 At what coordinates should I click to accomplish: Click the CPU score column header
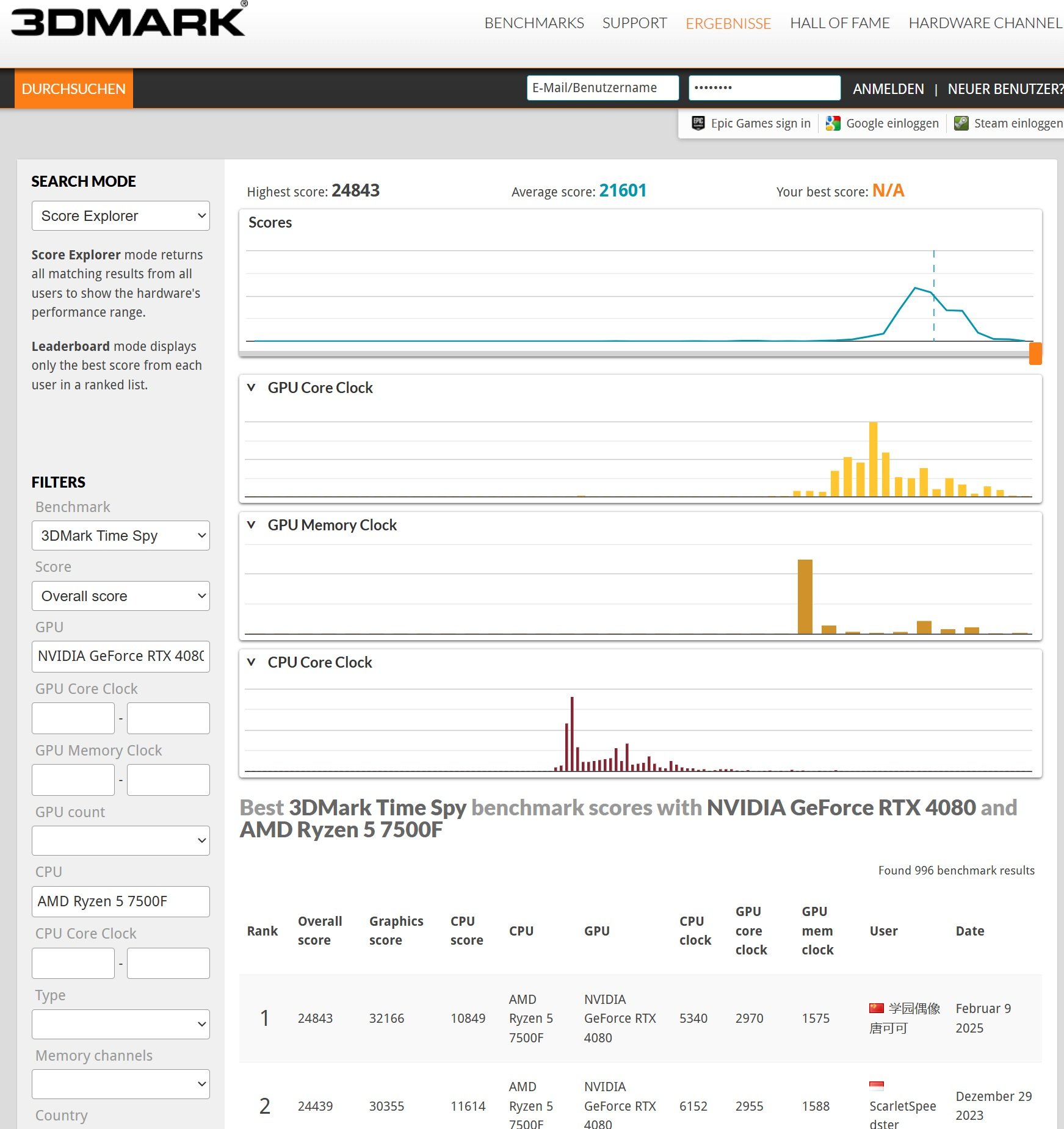point(467,931)
